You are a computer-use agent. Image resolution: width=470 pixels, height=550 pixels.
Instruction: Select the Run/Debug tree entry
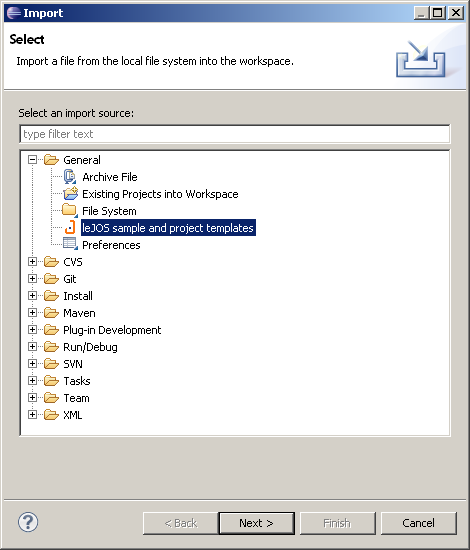90,347
